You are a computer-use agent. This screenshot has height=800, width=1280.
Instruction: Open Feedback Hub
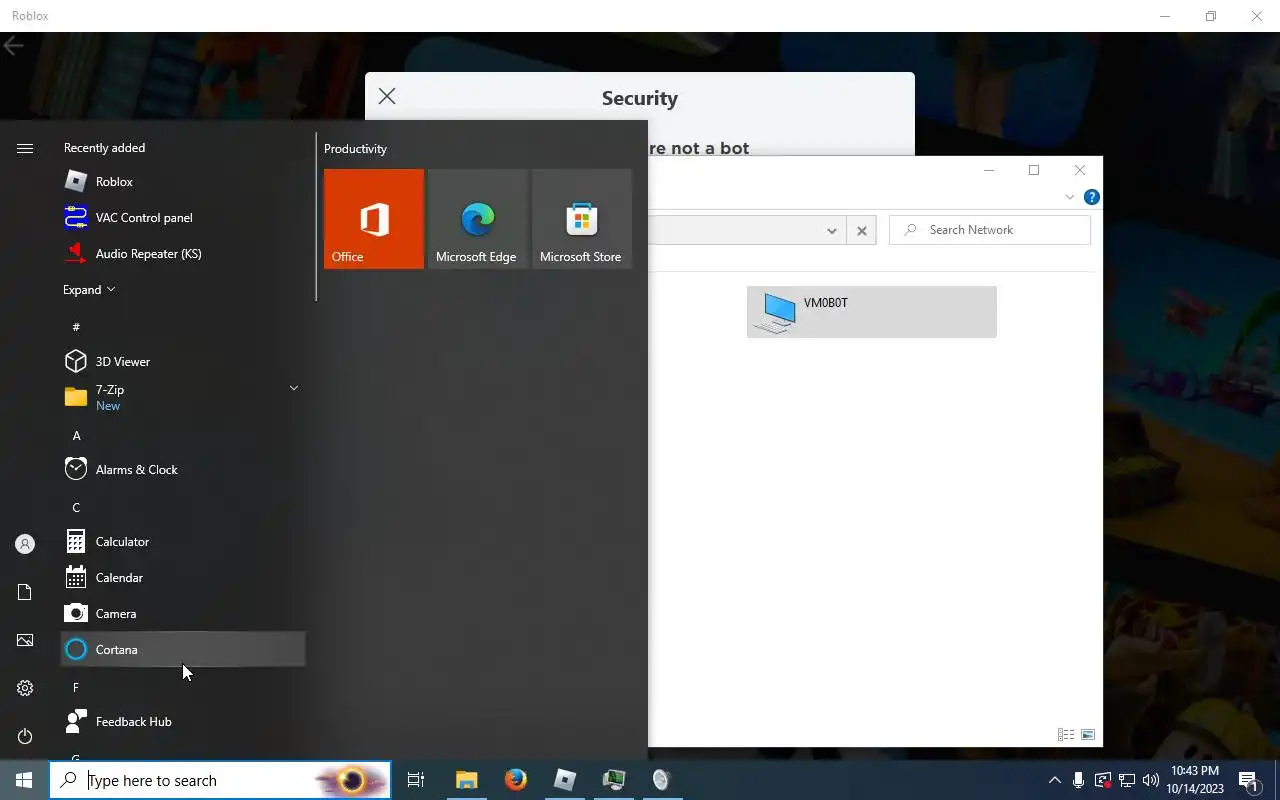183,721
